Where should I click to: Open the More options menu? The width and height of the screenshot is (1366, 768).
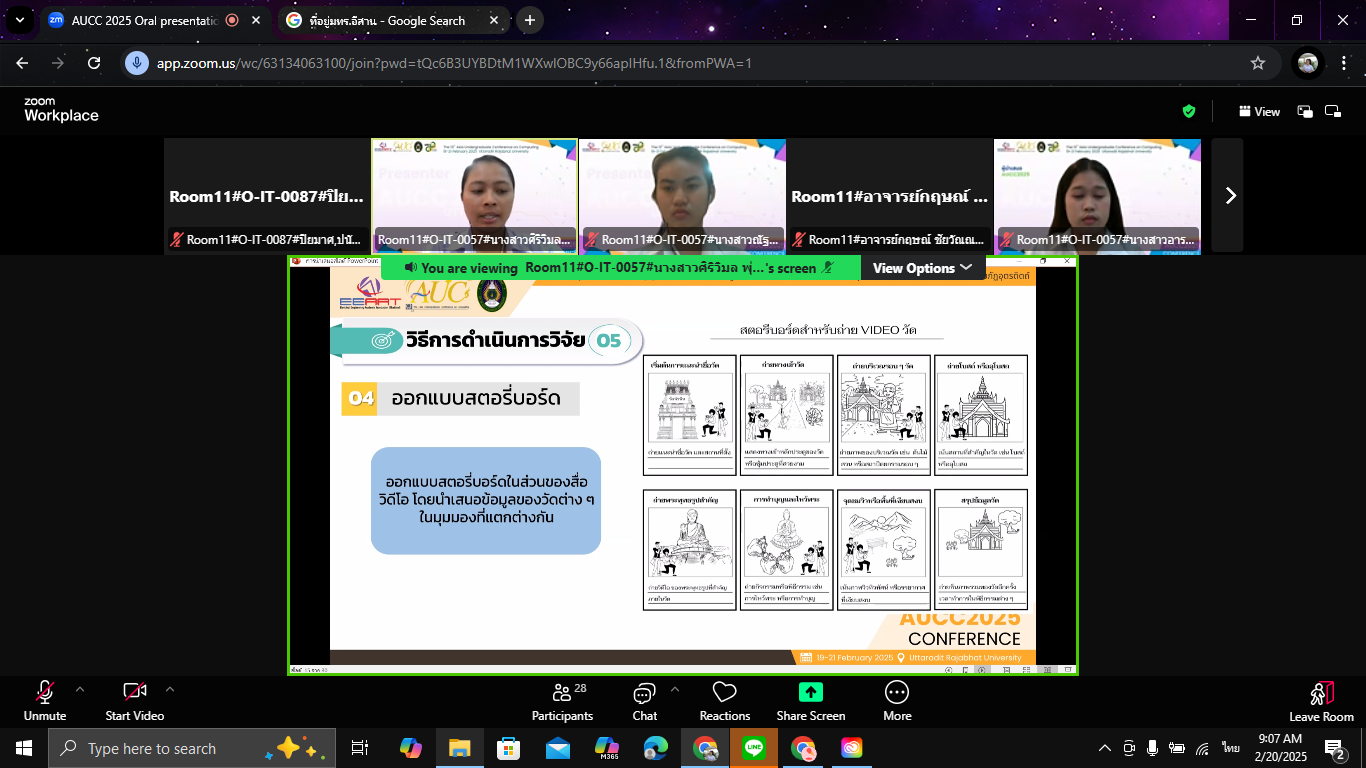click(x=897, y=700)
